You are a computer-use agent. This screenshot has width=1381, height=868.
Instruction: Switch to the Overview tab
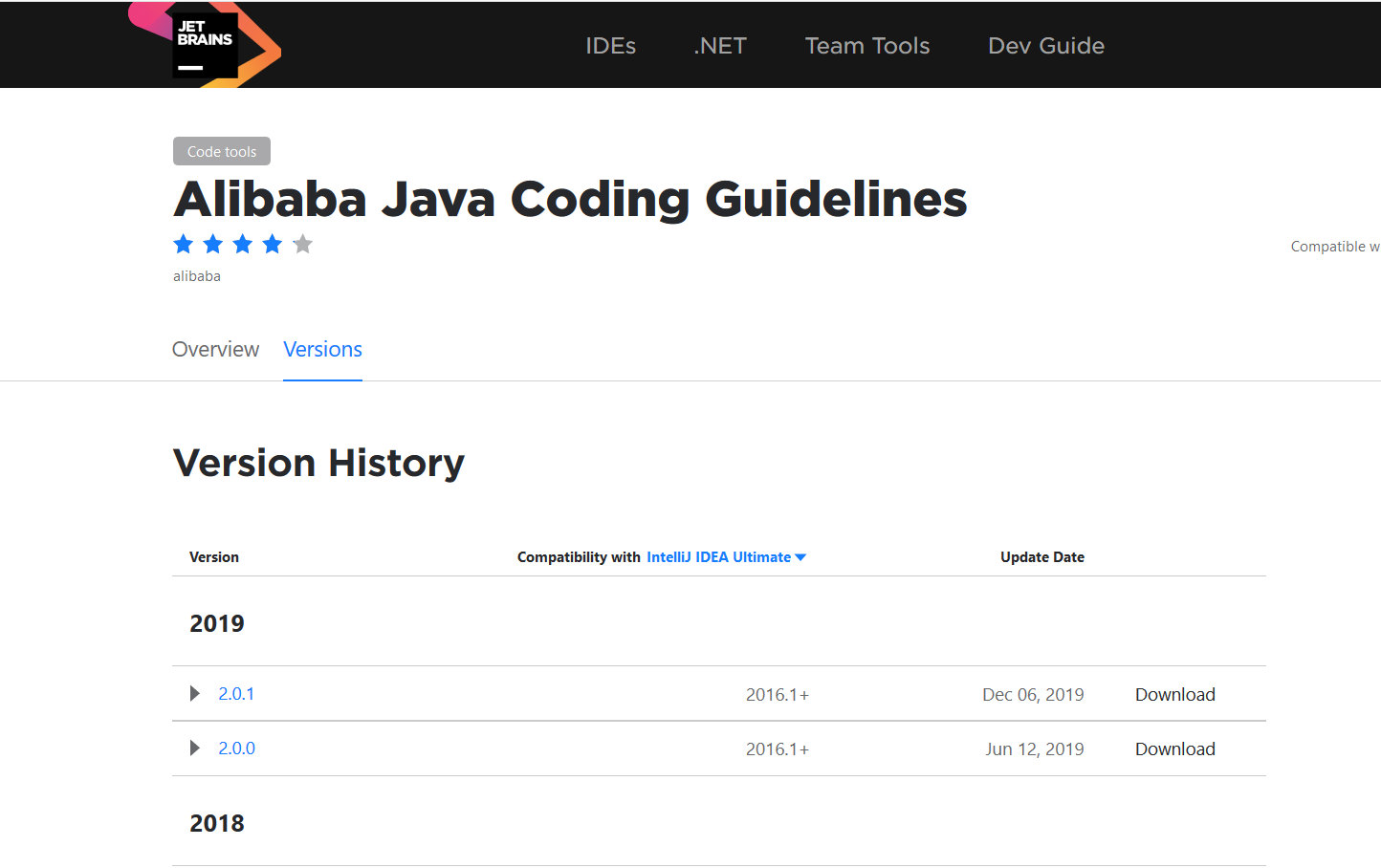coord(215,349)
